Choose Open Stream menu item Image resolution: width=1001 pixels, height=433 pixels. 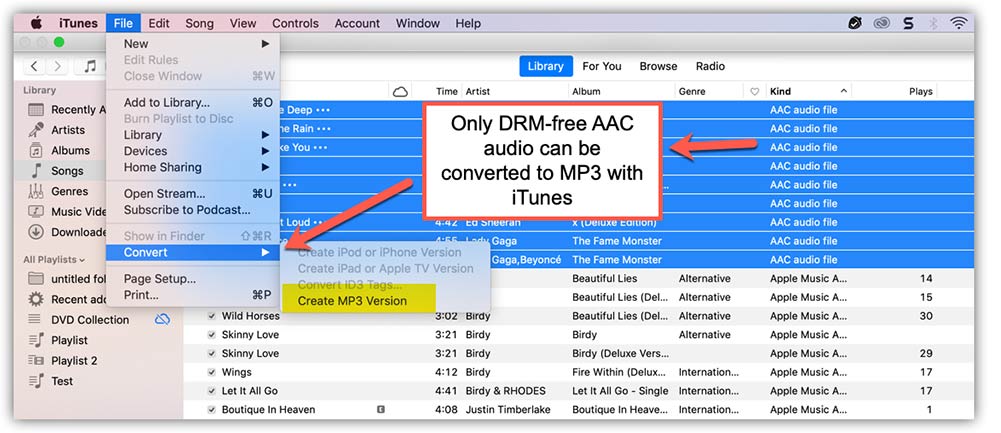coord(193,194)
